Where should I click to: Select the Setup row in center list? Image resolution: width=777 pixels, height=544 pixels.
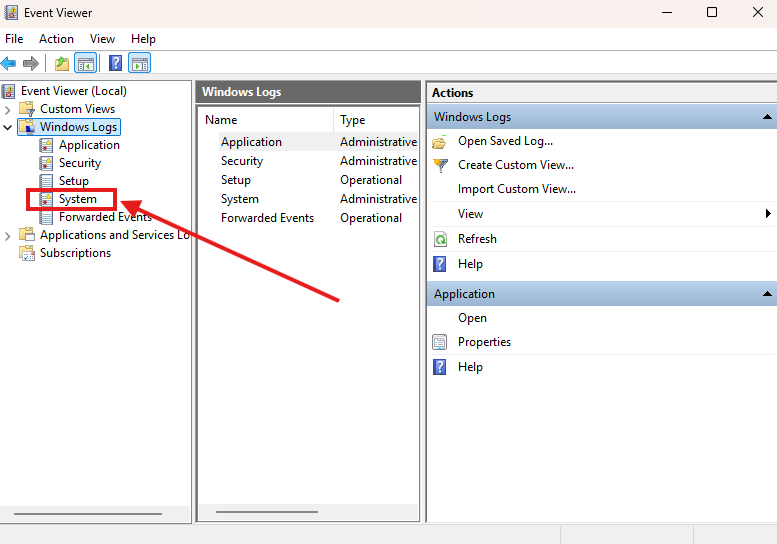coord(319,180)
